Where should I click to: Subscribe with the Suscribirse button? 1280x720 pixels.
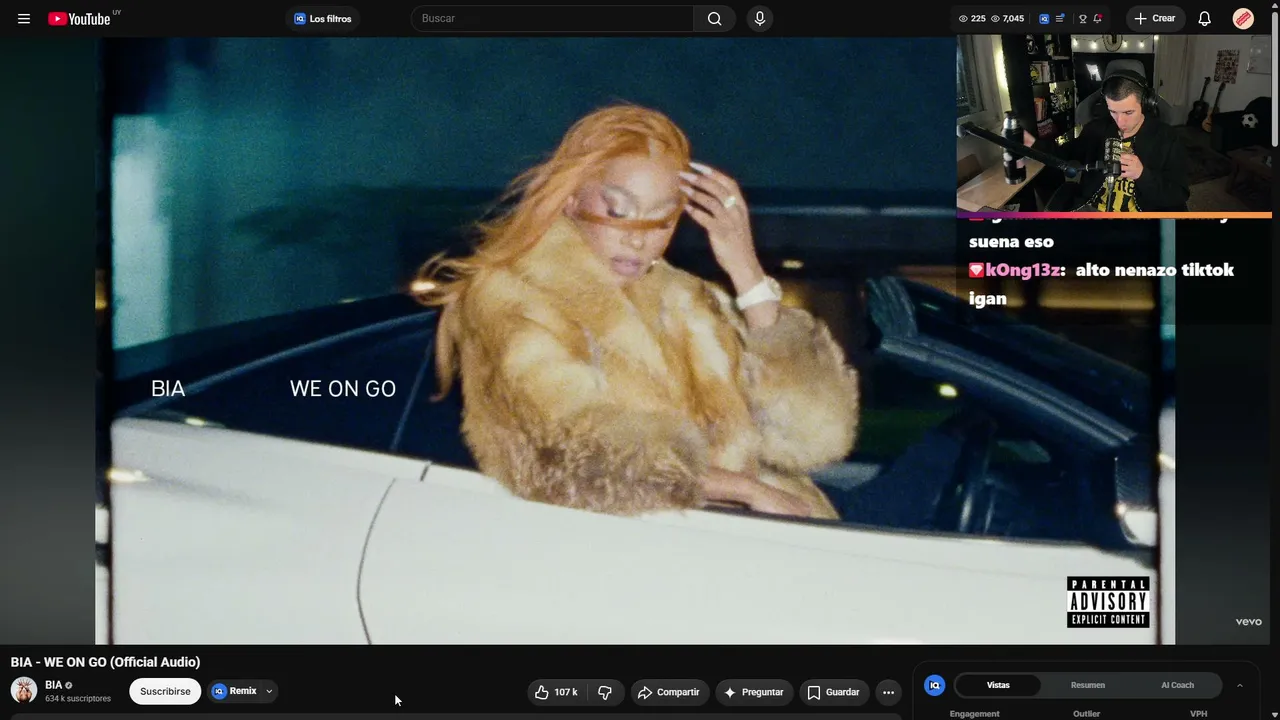pos(165,691)
